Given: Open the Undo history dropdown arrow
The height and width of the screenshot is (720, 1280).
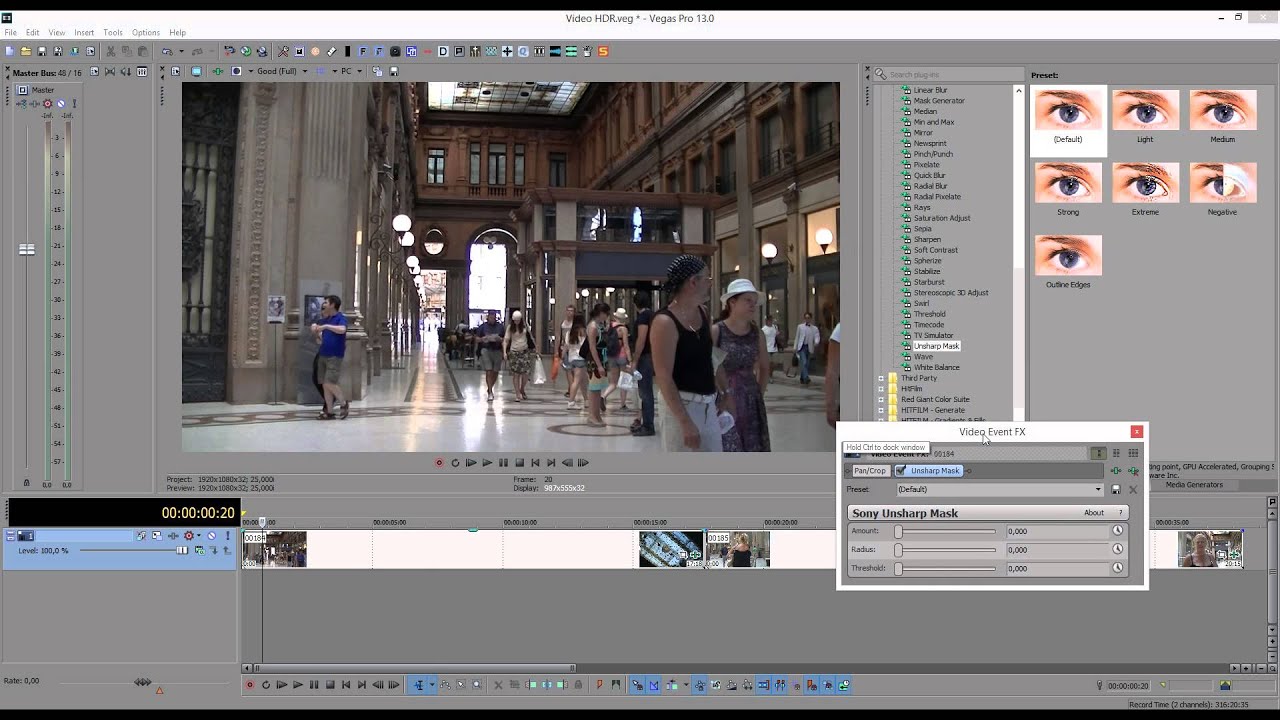Looking at the screenshot, I should point(181,51).
